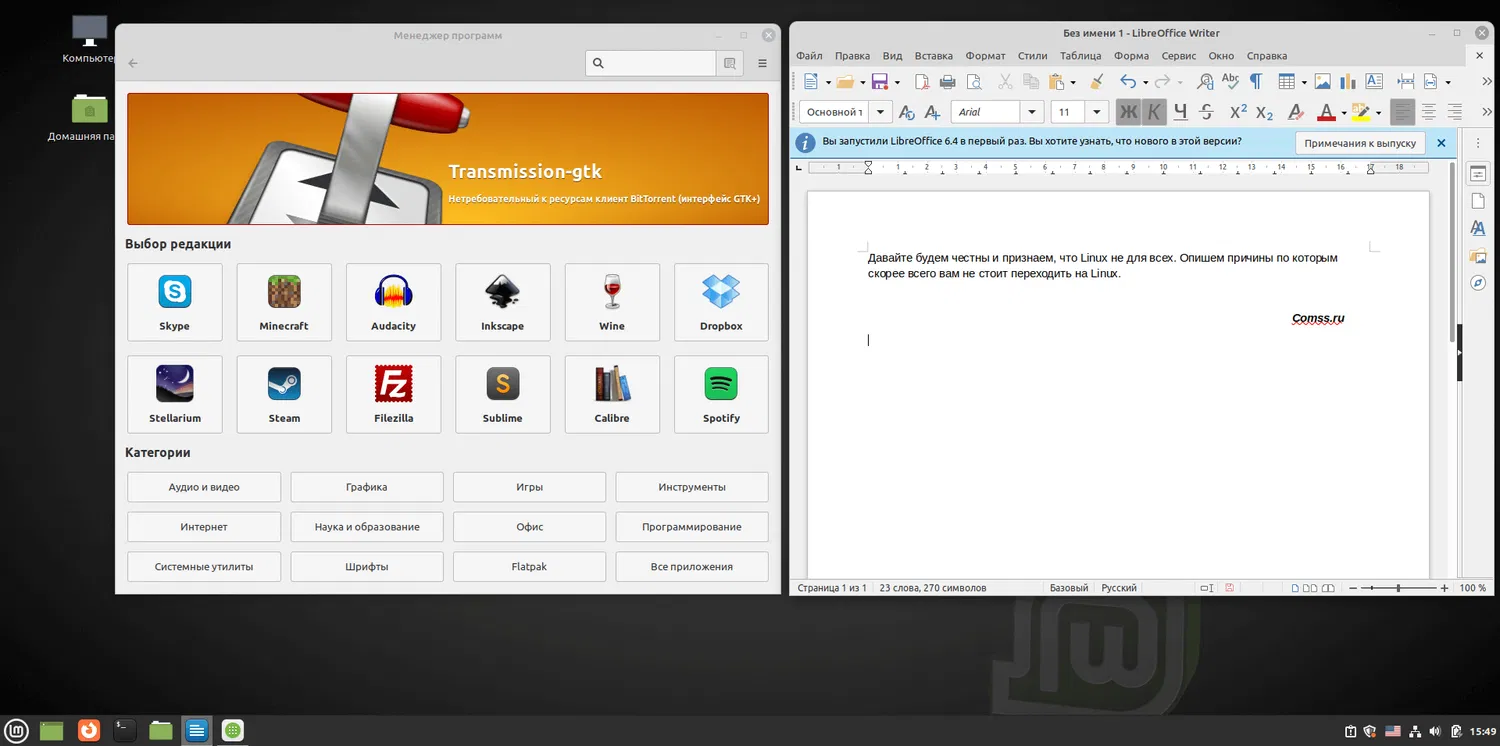The width and height of the screenshot is (1500, 746).
Task: Open the Аудио и видео category
Action: (x=204, y=487)
